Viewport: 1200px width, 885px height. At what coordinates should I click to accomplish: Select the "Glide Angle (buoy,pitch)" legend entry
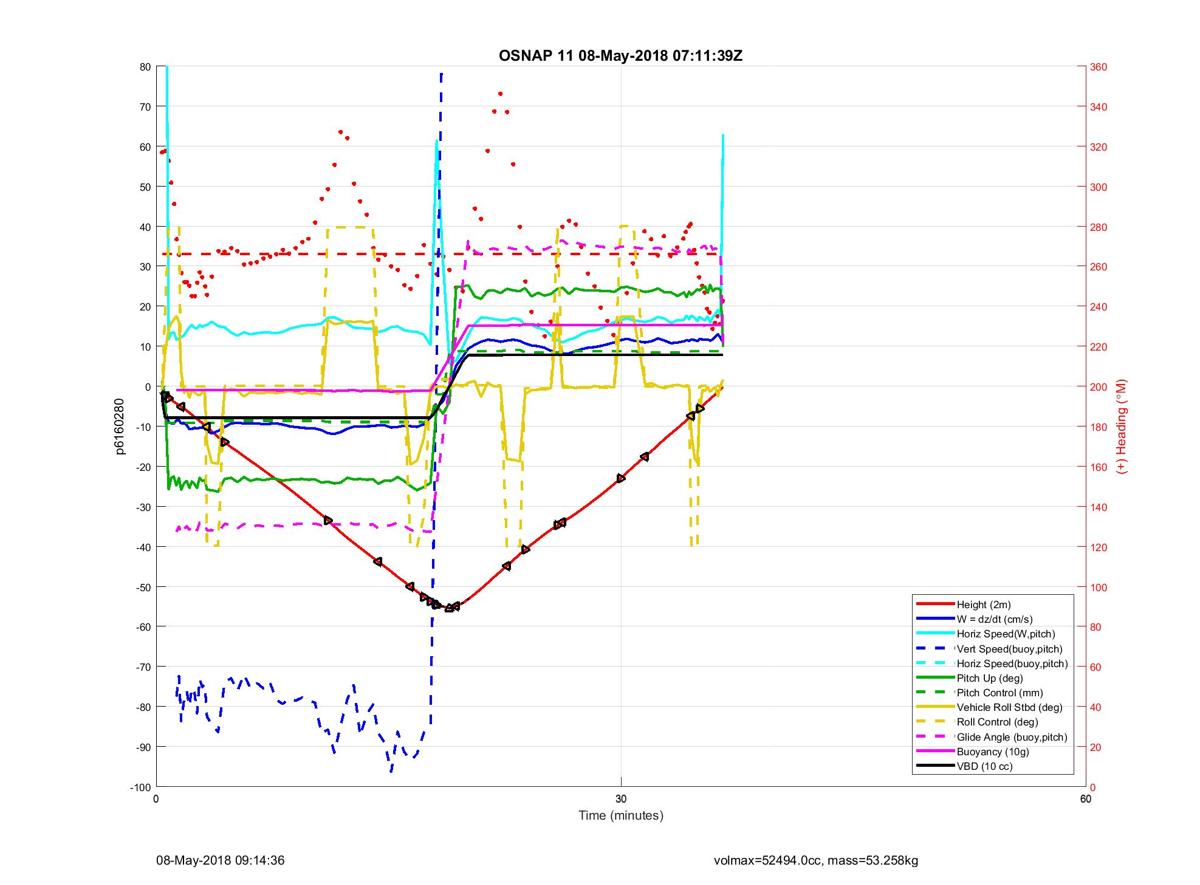(1013, 737)
